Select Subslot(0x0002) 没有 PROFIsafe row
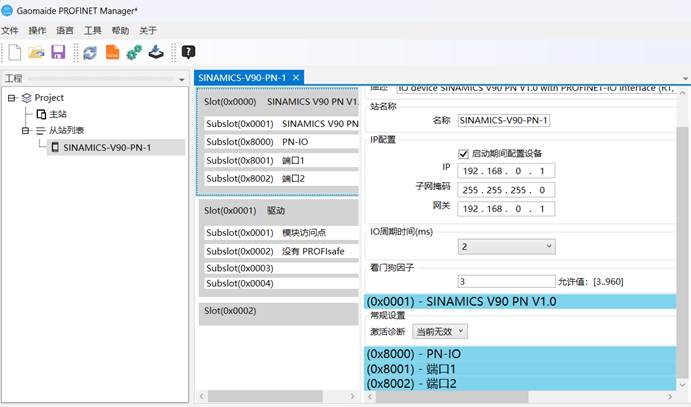The height and width of the screenshot is (407, 691). click(282, 251)
